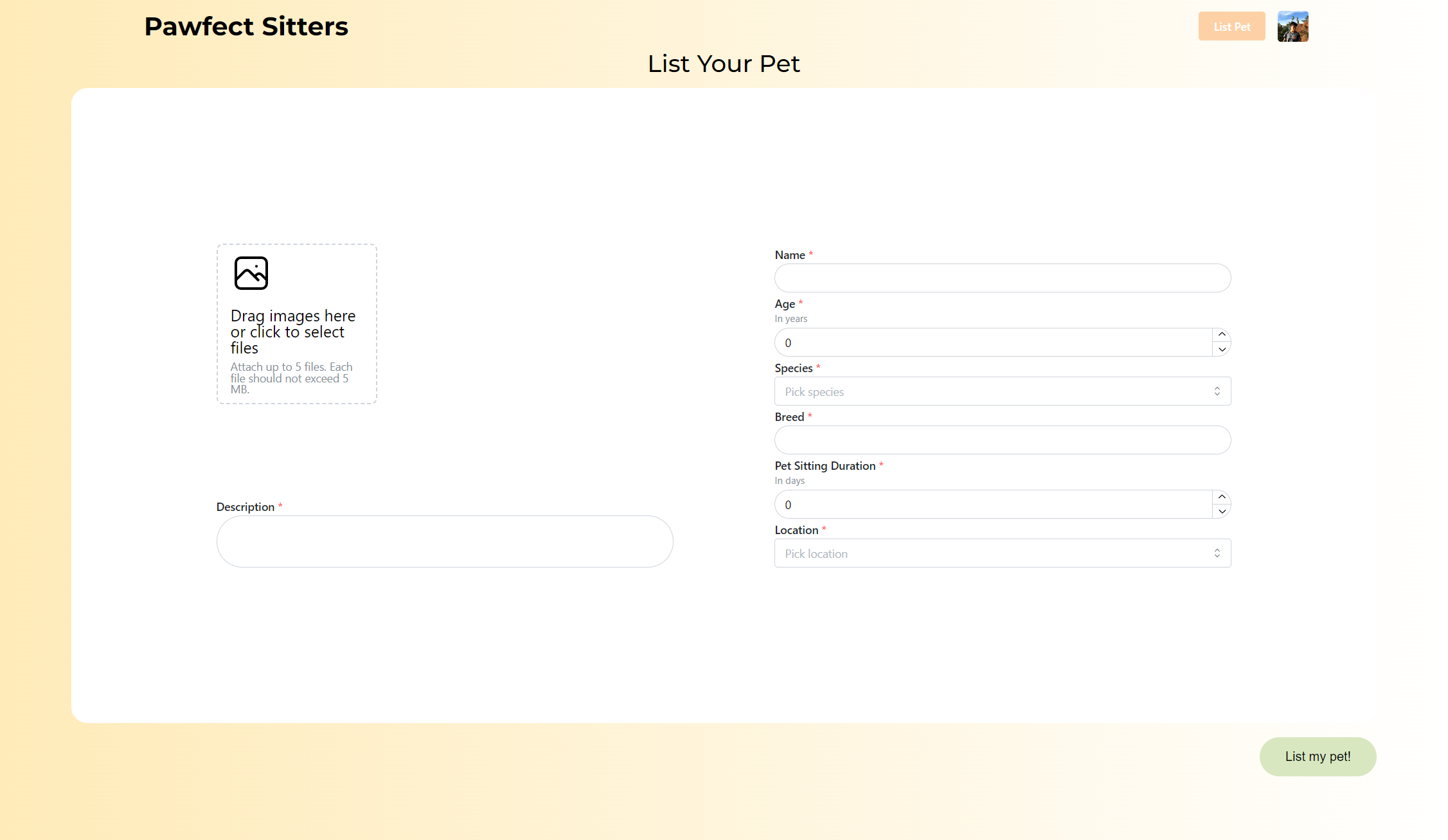The image size is (1448, 840).
Task: Increase Age with the up arrow
Action: coord(1222,335)
